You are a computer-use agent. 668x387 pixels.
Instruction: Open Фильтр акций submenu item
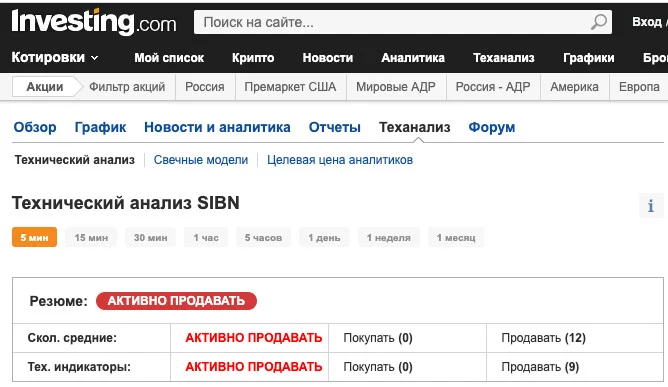point(127,87)
